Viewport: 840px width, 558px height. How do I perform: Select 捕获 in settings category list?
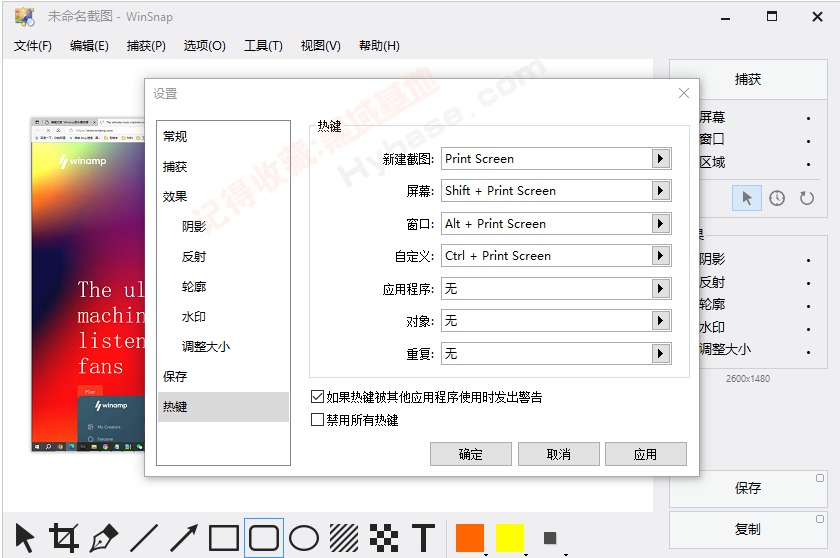tap(175, 167)
